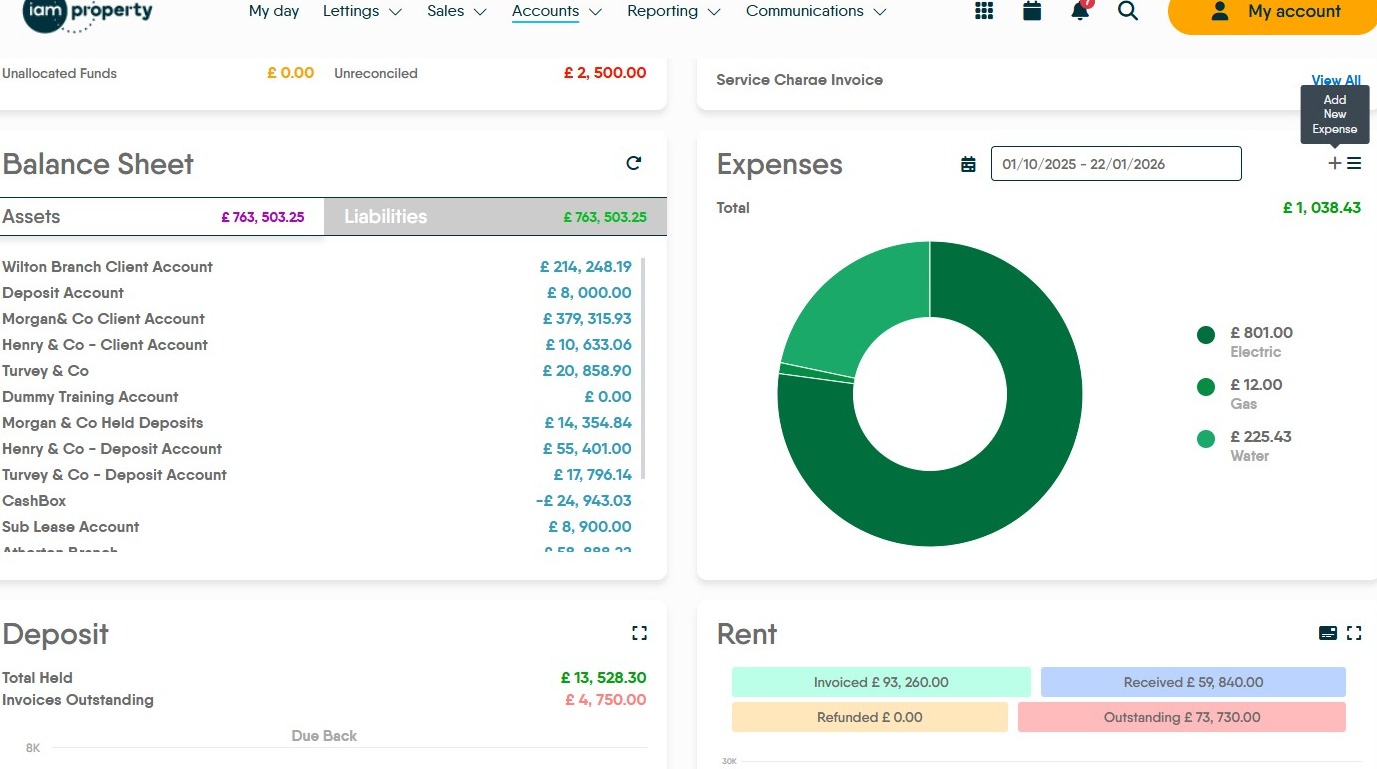Click the View All link
1377x769 pixels.
1335,81
